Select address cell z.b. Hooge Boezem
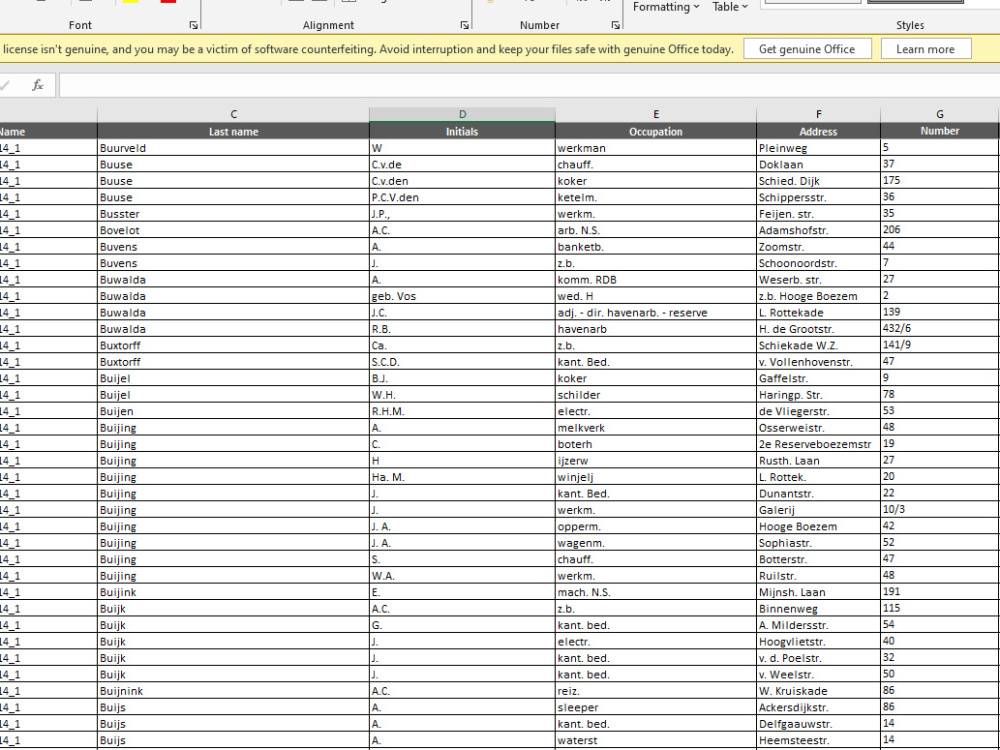Screen dimensions: 1000x750 coord(818,296)
